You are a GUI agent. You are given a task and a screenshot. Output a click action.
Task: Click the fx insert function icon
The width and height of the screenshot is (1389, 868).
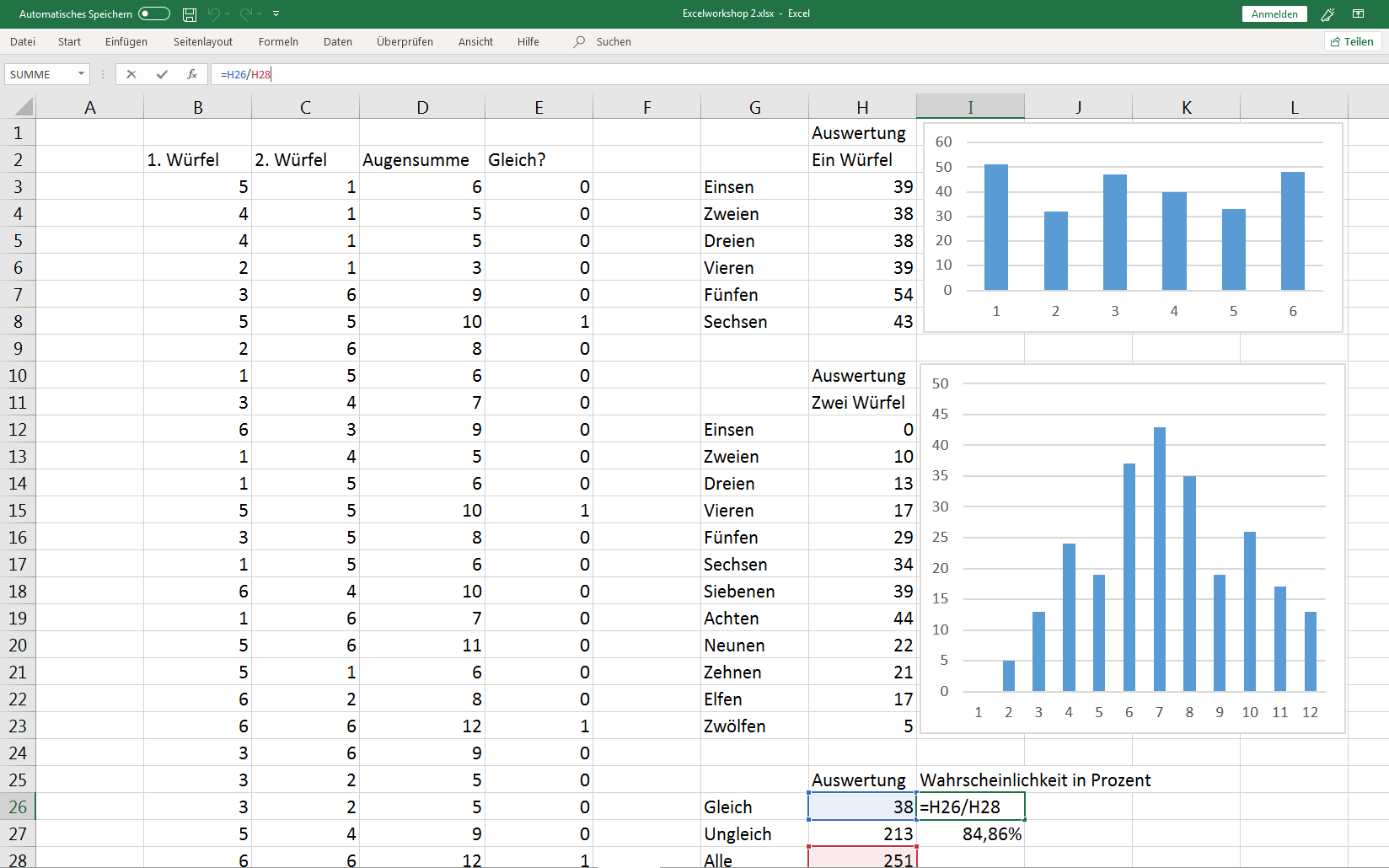coord(192,74)
